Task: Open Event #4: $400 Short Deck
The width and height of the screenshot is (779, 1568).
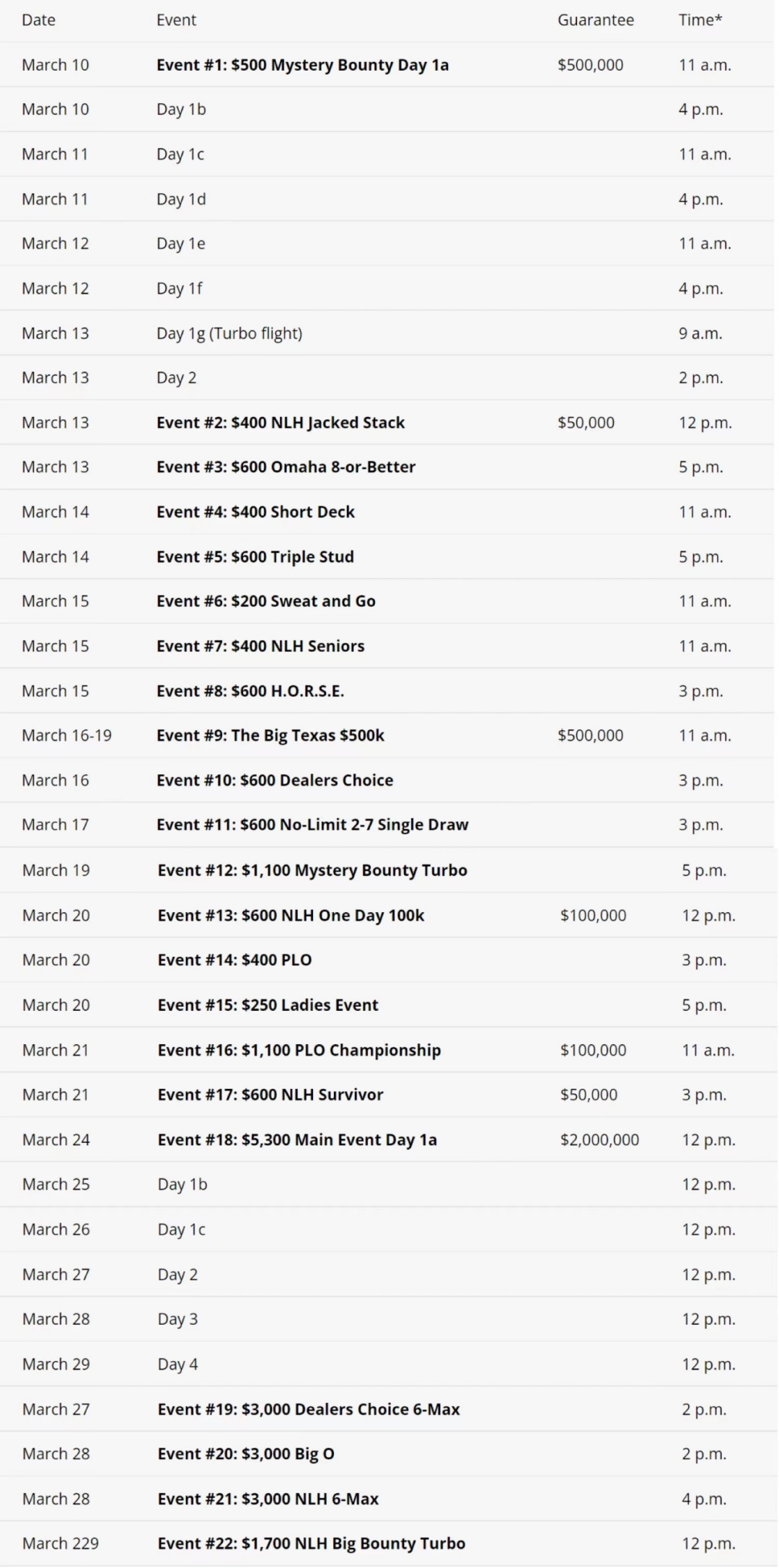Action: tap(255, 512)
